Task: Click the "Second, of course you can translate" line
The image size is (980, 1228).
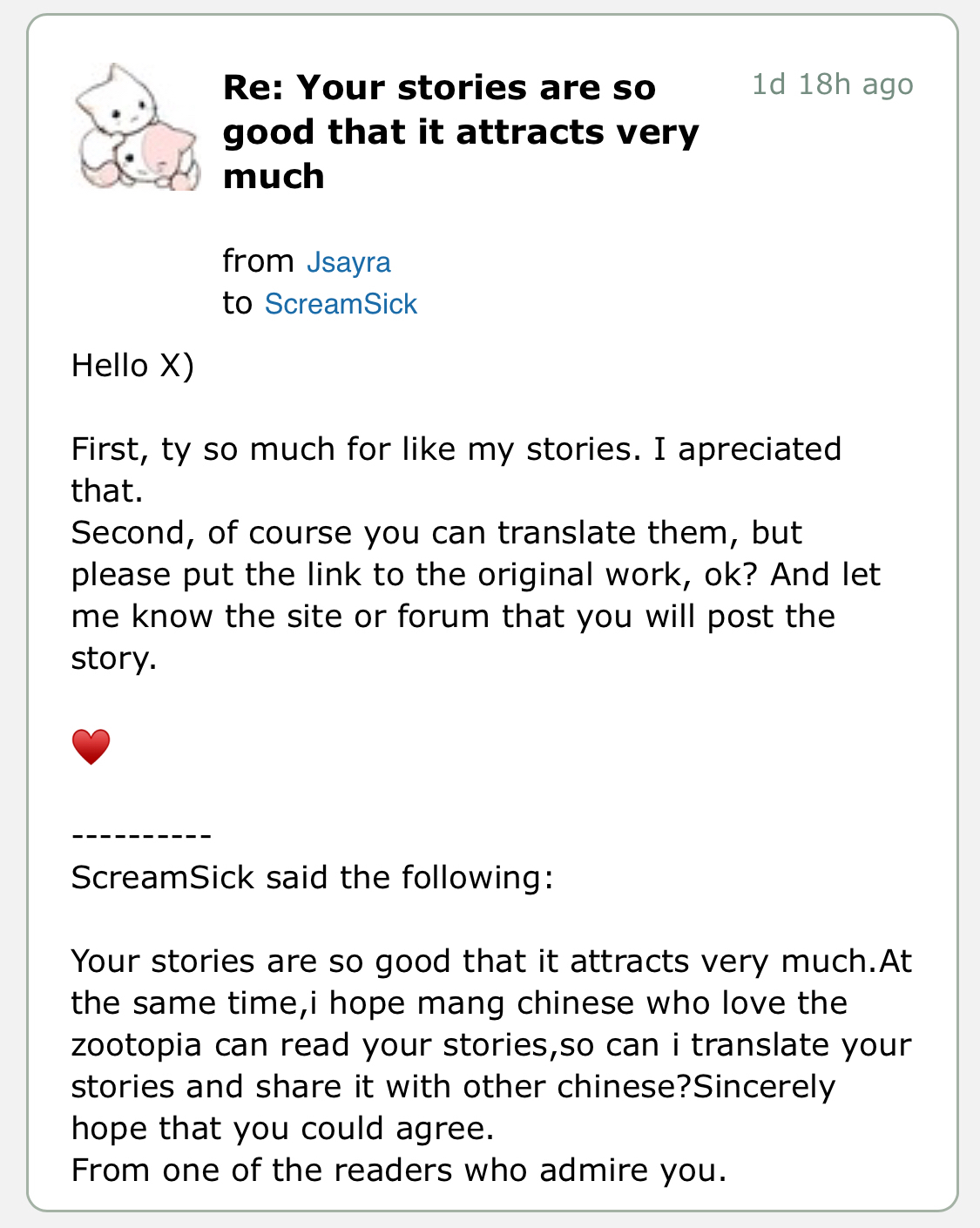Action: [x=436, y=533]
